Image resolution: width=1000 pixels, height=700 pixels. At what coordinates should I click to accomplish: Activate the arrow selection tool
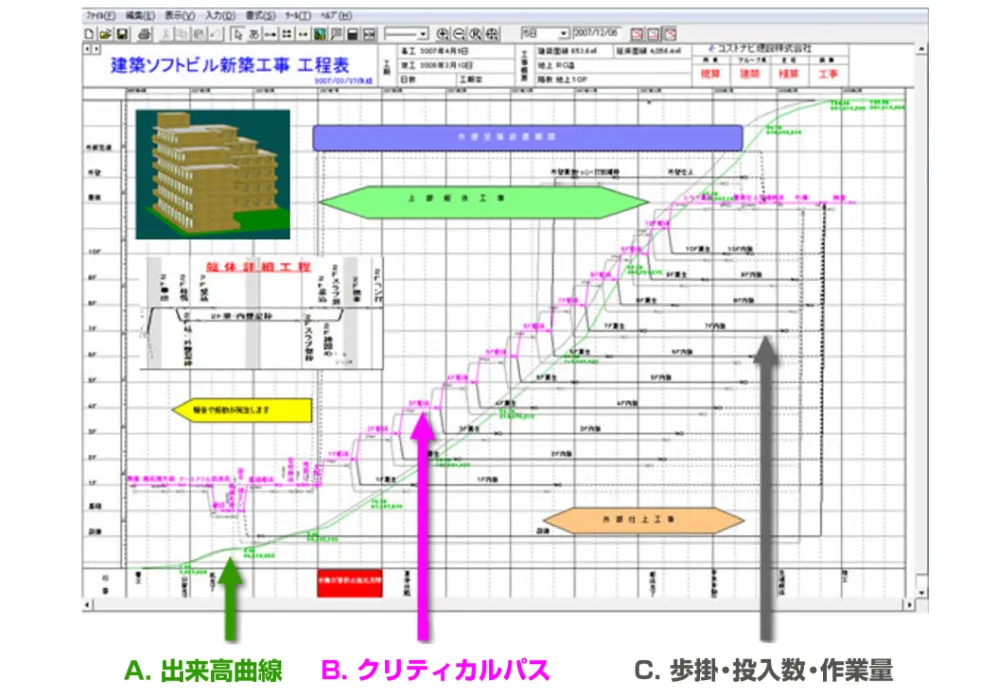(x=237, y=31)
